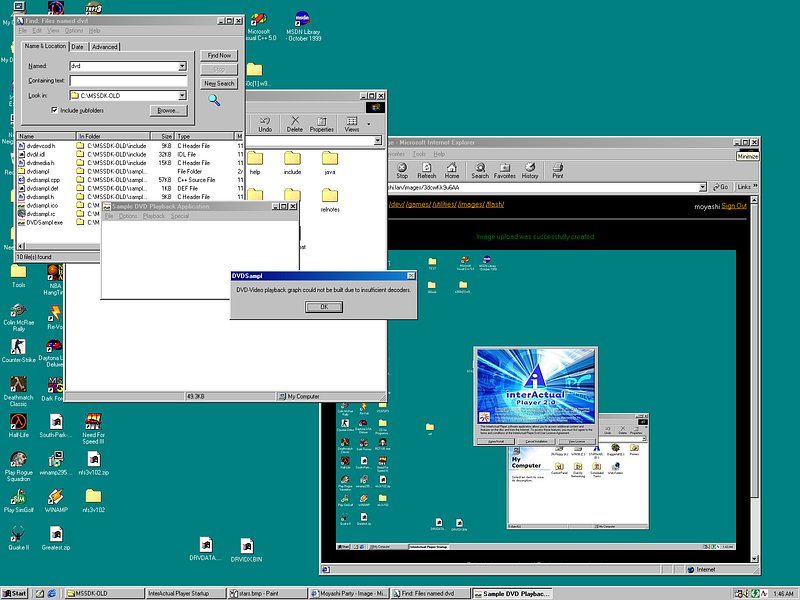Expand the Named dropdown in Find
Image resolution: width=800 pixels, height=600 pixels.
pyautogui.click(x=182, y=66)
